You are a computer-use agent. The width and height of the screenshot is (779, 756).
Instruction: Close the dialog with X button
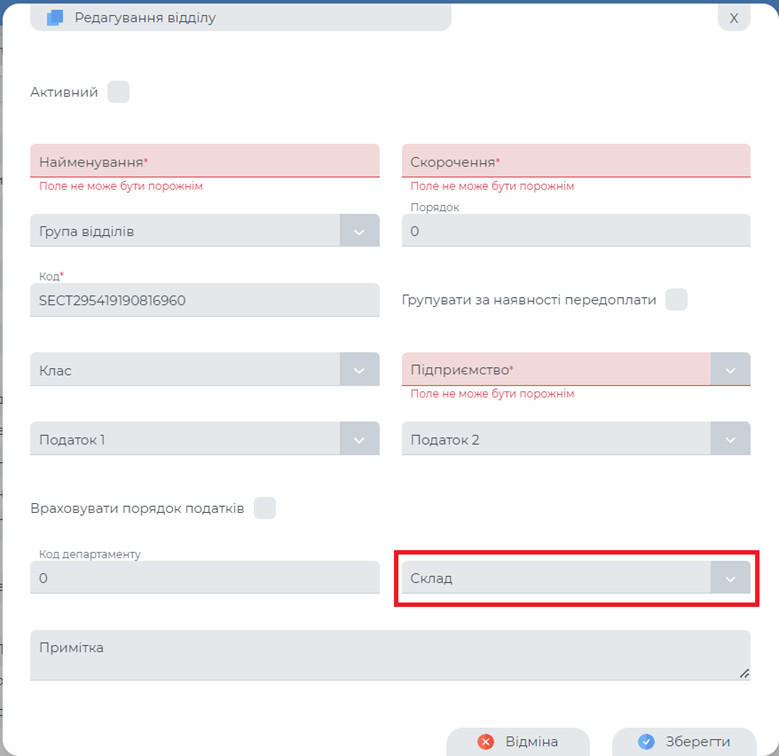(734, 17)
